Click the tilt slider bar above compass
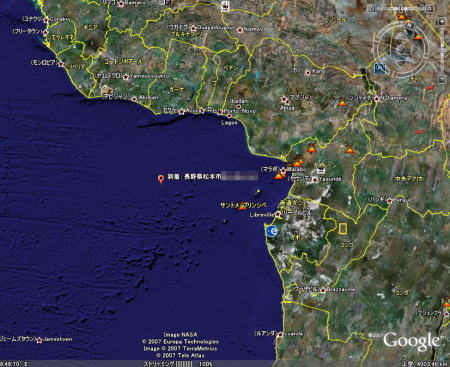The image size is (450, 367). [x=402, y=8]
